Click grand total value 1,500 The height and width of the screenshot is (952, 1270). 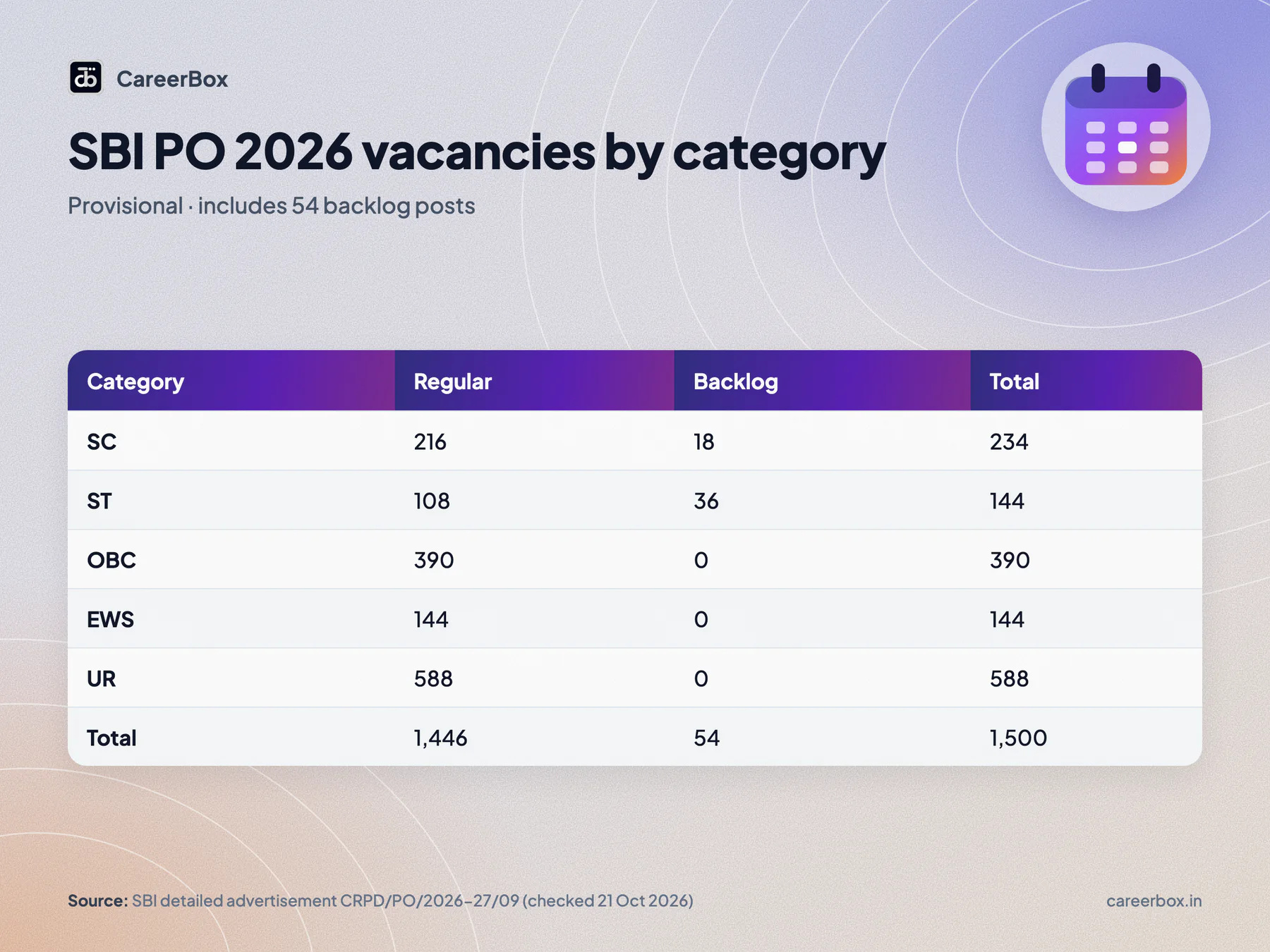click(x=1018, y=738)
